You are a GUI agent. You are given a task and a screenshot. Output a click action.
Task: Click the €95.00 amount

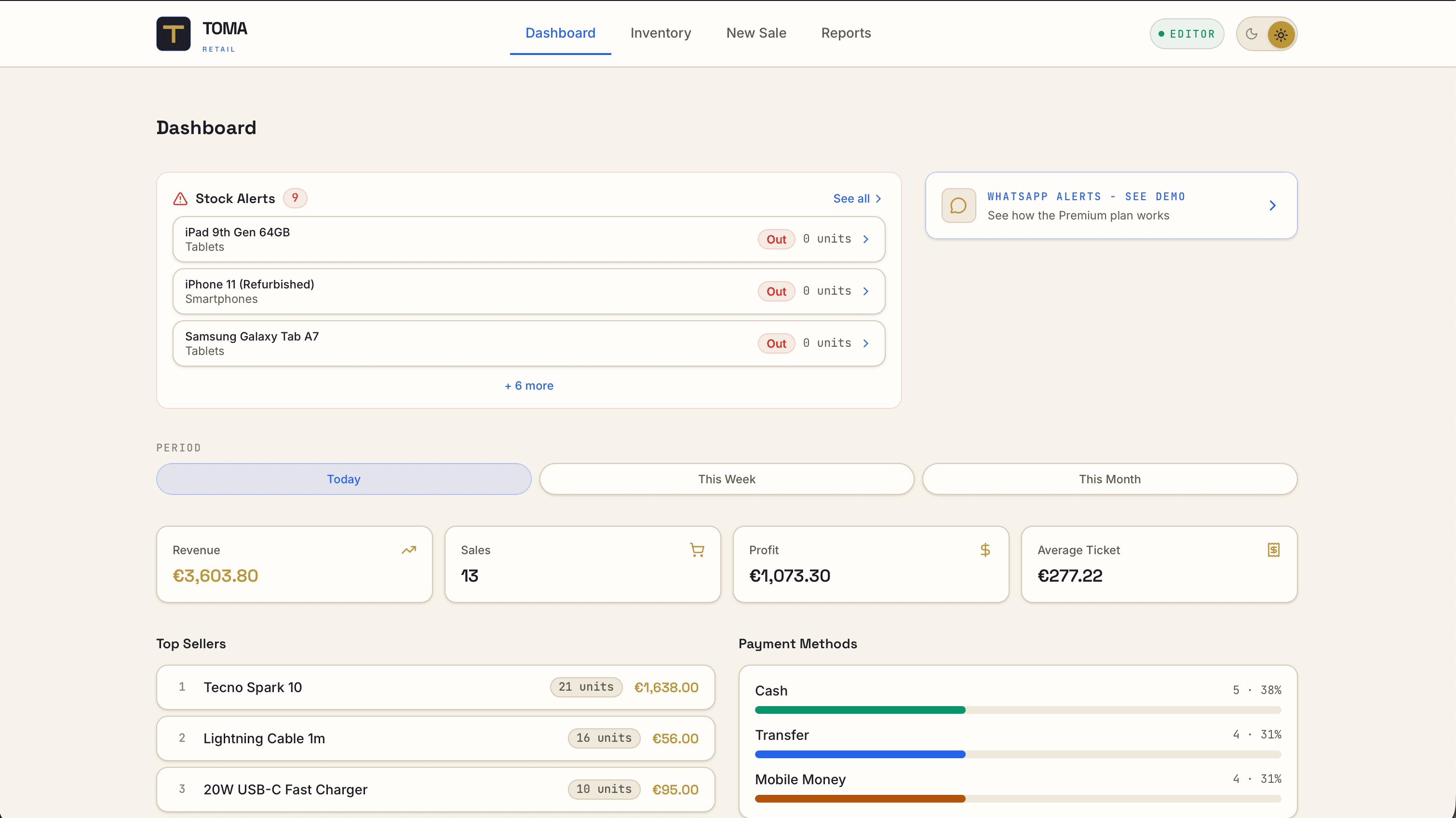click(x=675, y=790)
